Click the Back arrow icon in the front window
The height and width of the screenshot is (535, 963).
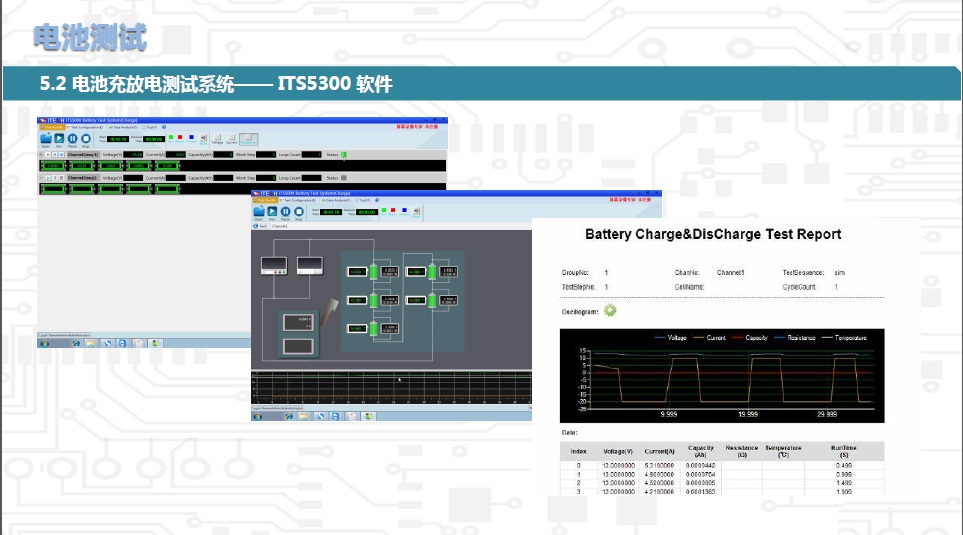[x=259, y=227]
